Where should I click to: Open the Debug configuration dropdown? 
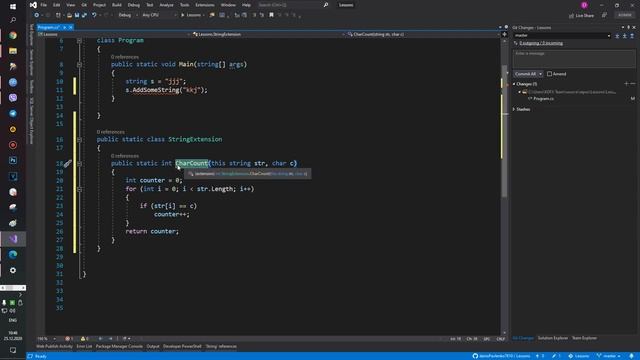pos(127,15)
